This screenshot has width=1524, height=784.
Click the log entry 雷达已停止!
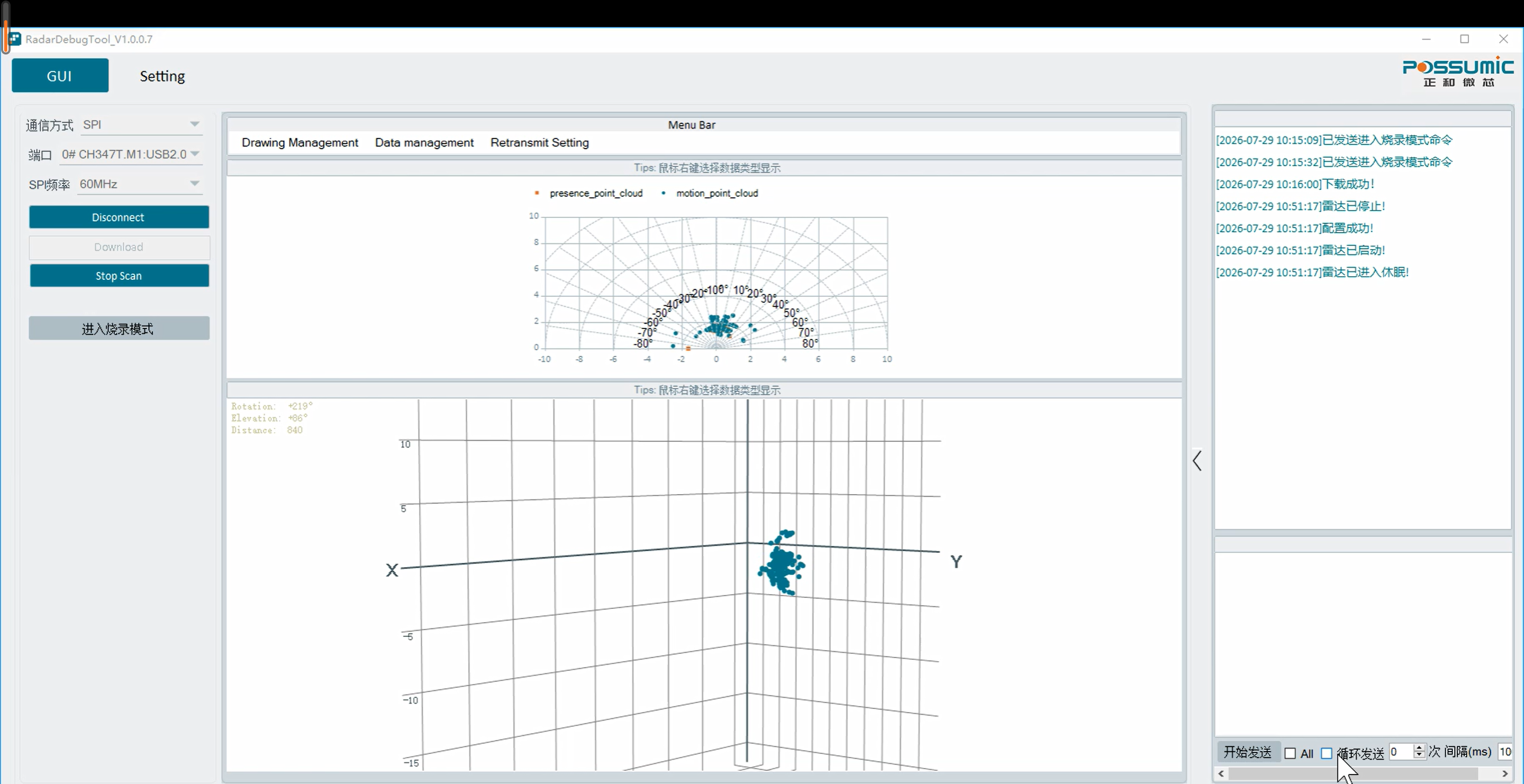click(x=1300, y=206)
